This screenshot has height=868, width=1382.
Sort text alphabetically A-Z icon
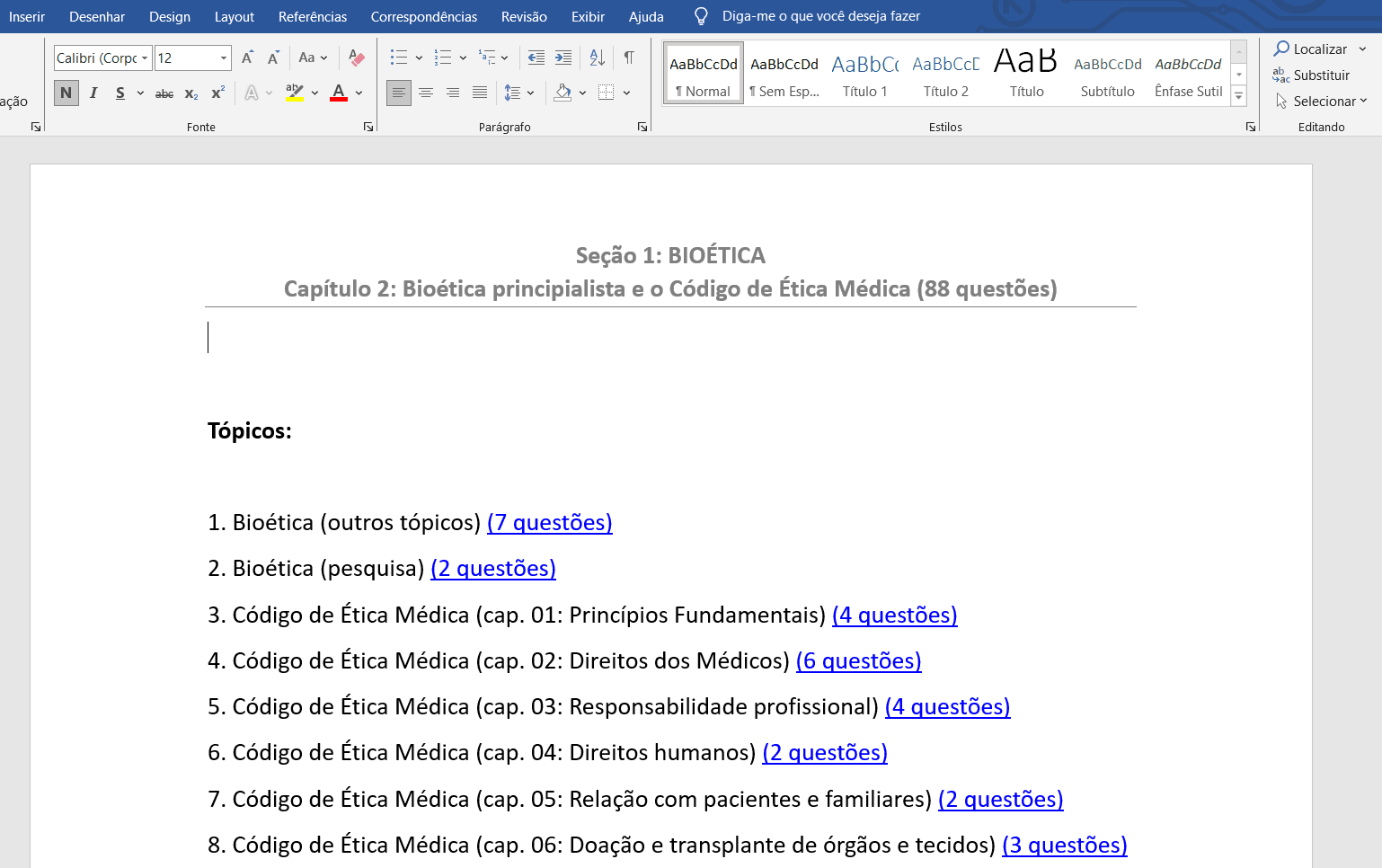tap(598, 58)
